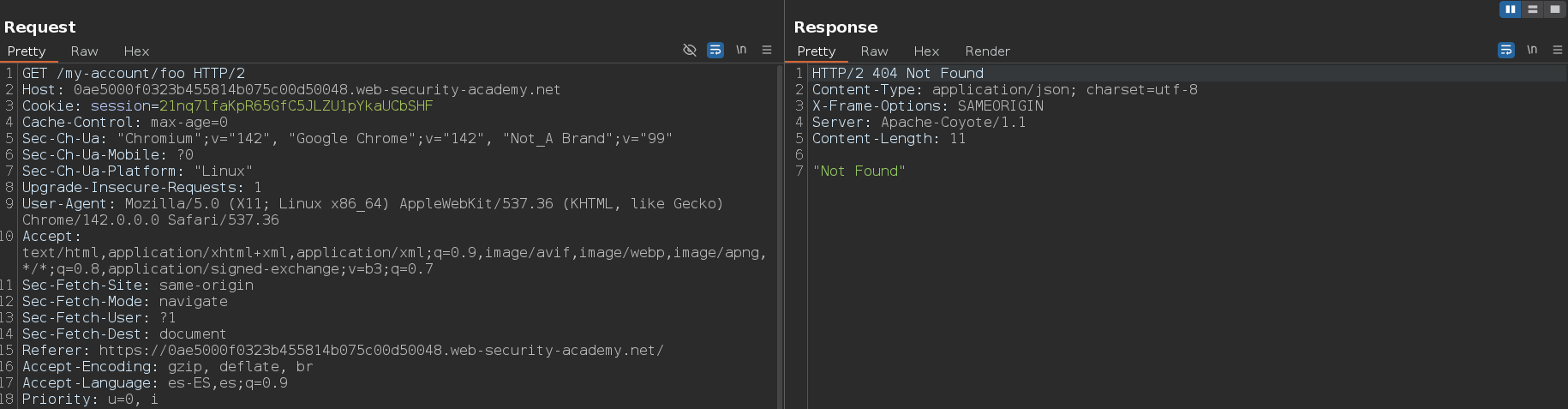Open the Response panel hamburger options menu

(x=1558, y=50)
